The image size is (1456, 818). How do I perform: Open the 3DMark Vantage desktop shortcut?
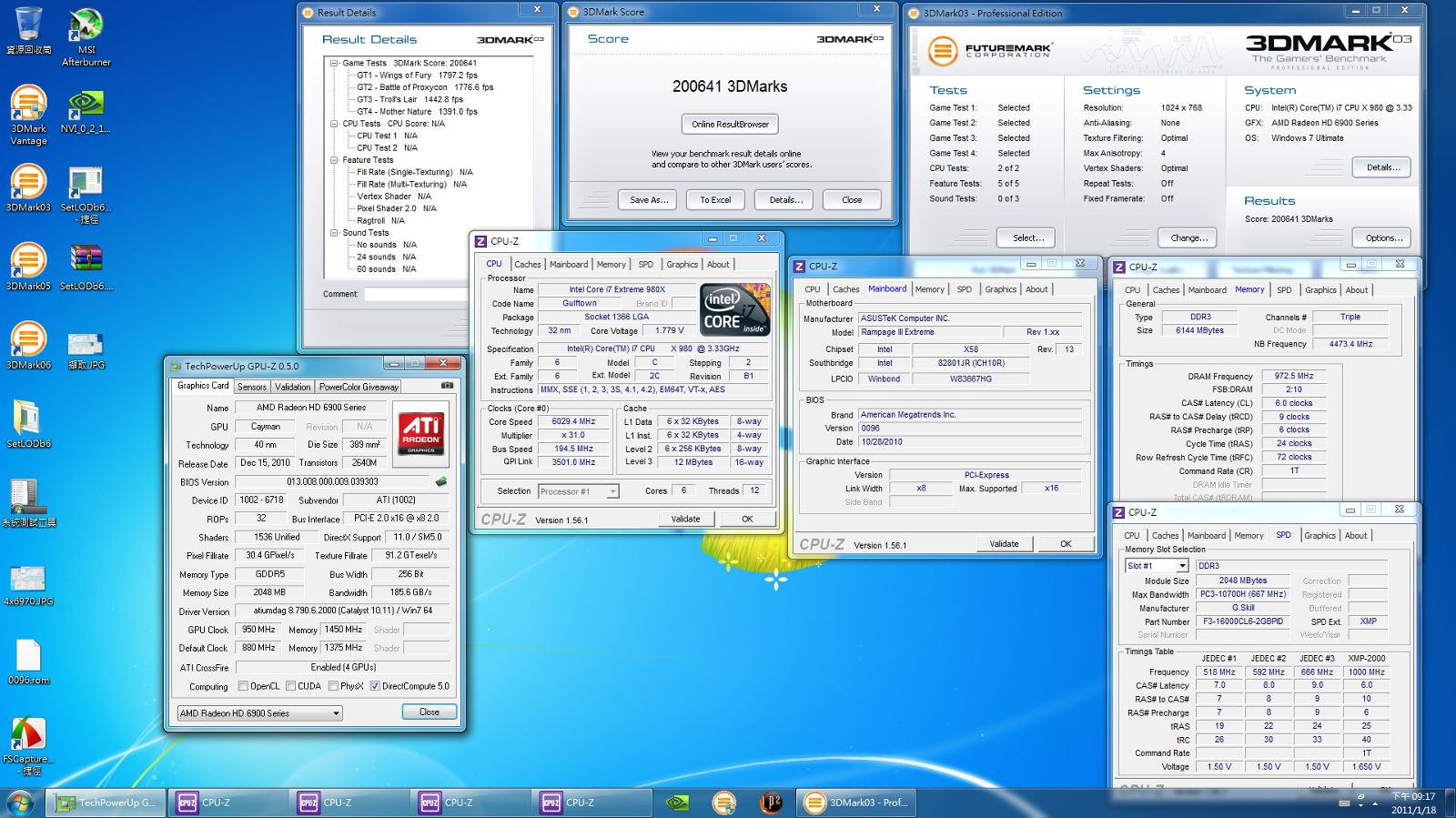point(28,115)
